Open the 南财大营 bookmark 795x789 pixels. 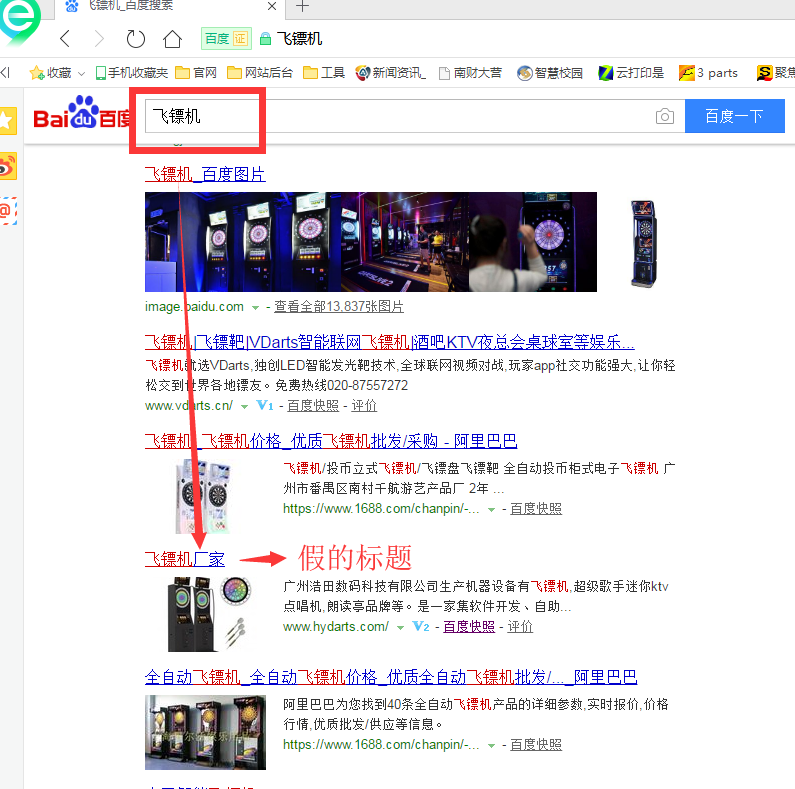coord(470,73)
